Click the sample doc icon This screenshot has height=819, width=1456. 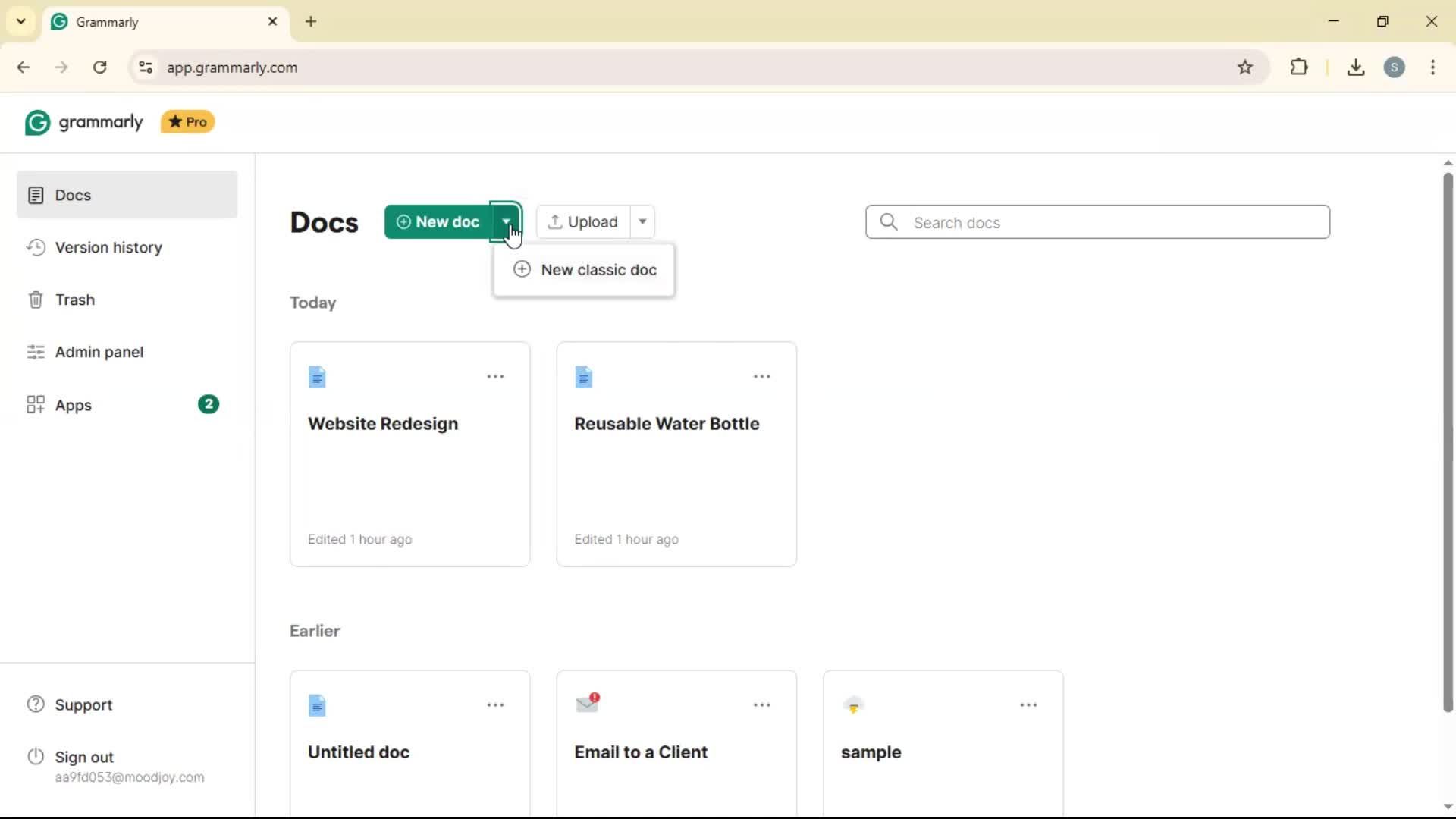pos(854,705)
